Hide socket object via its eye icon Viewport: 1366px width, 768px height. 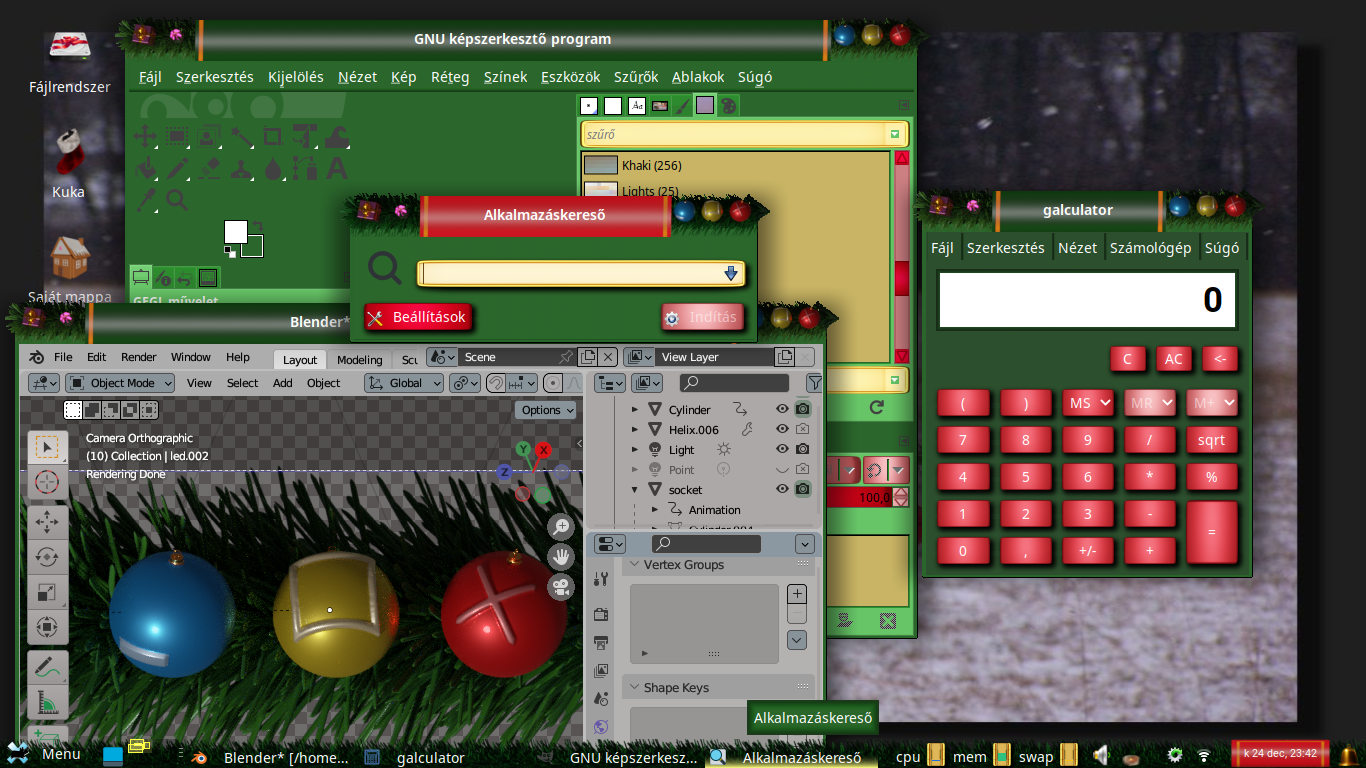782,489
